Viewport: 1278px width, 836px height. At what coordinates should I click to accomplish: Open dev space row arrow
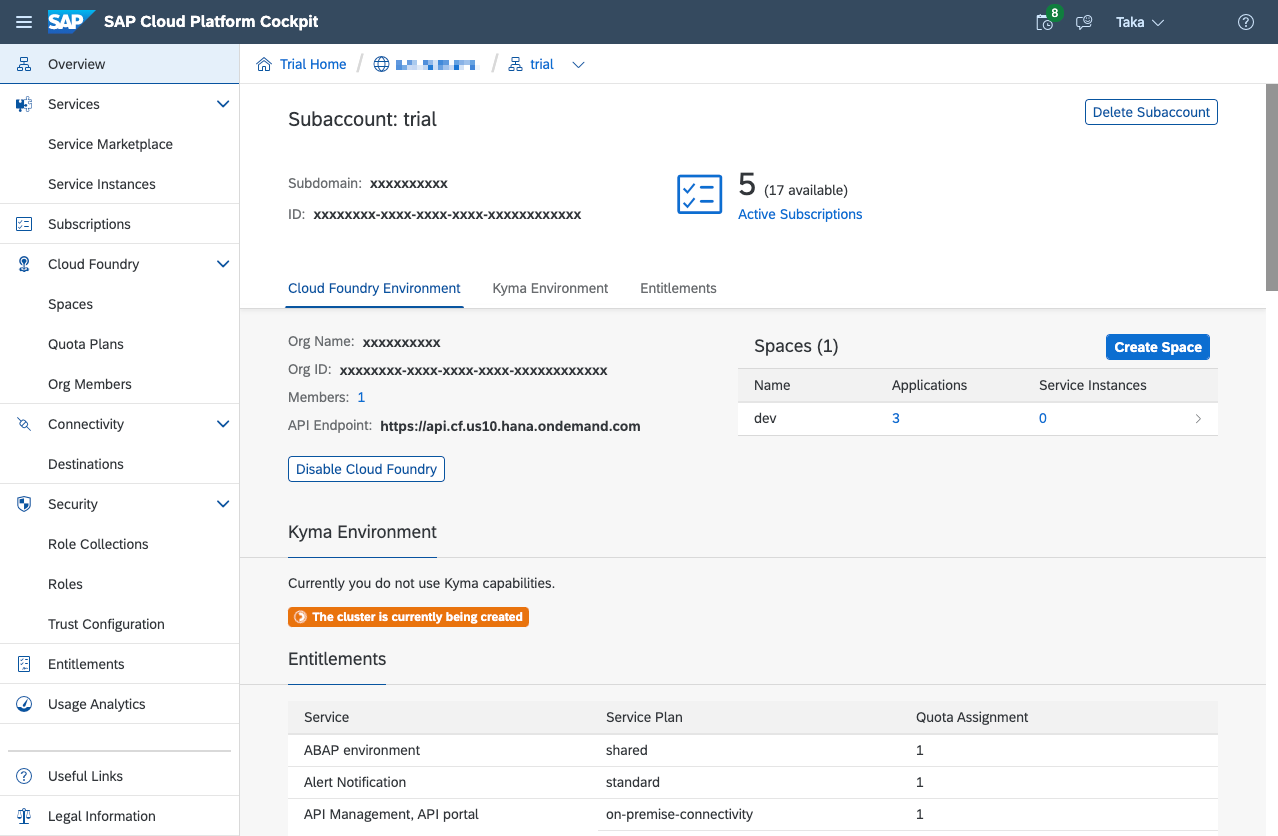tap(1198, 419)
